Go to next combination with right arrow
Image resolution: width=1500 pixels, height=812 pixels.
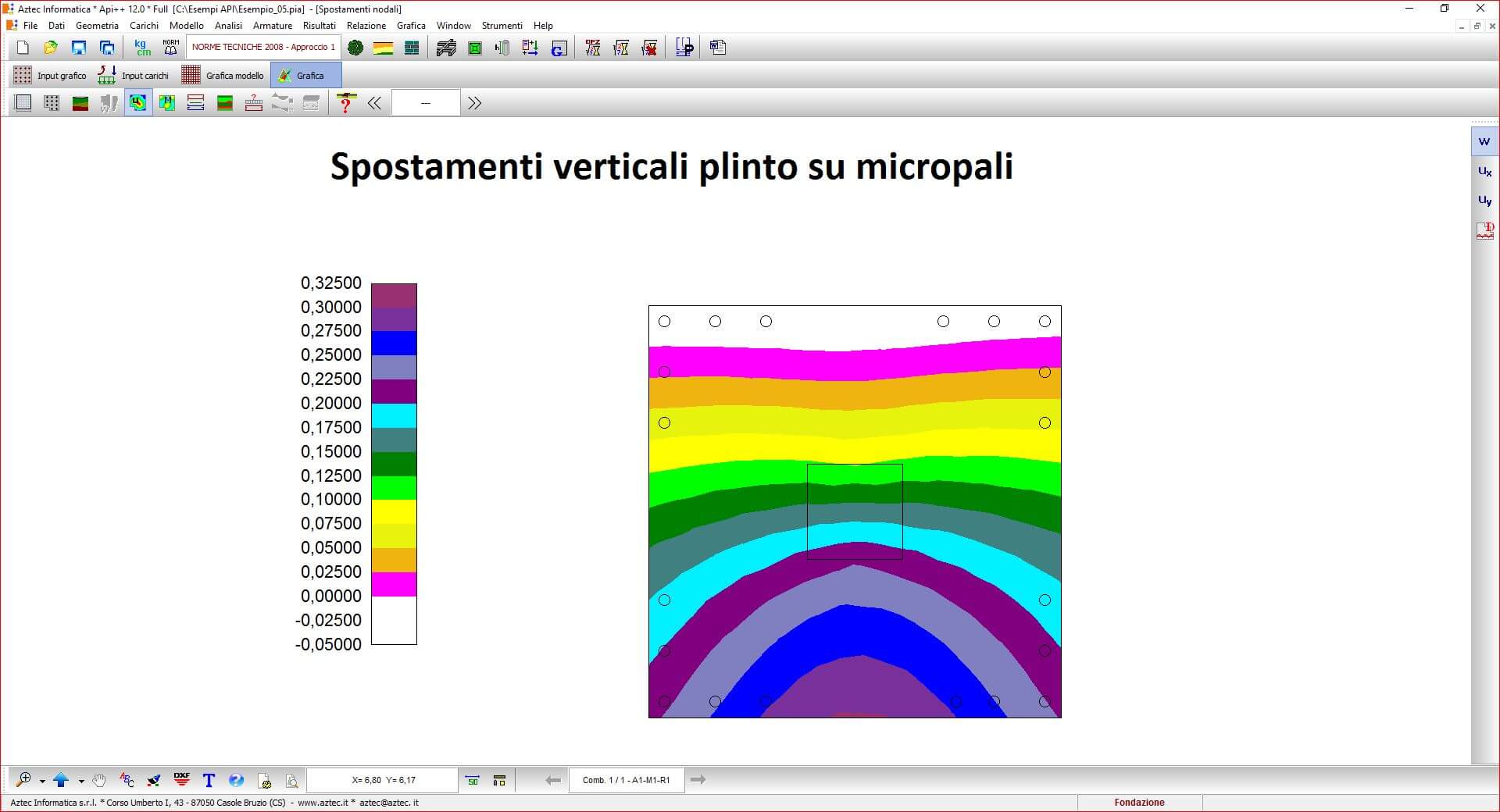point(698,779)
